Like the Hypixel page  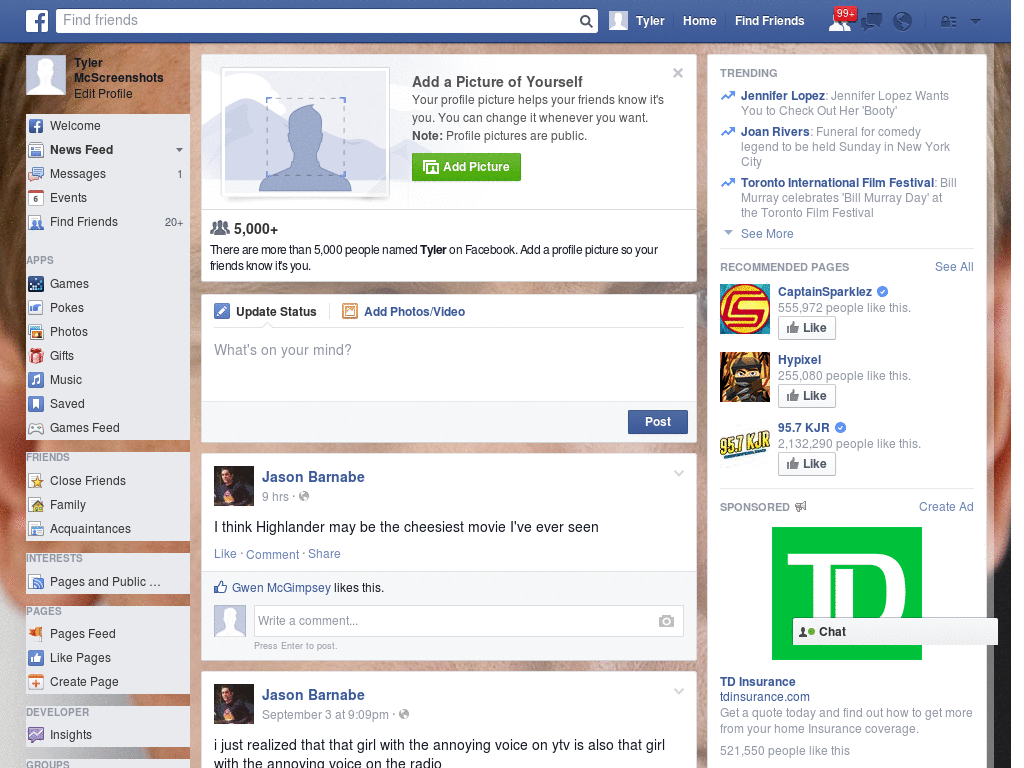(807, 396)
